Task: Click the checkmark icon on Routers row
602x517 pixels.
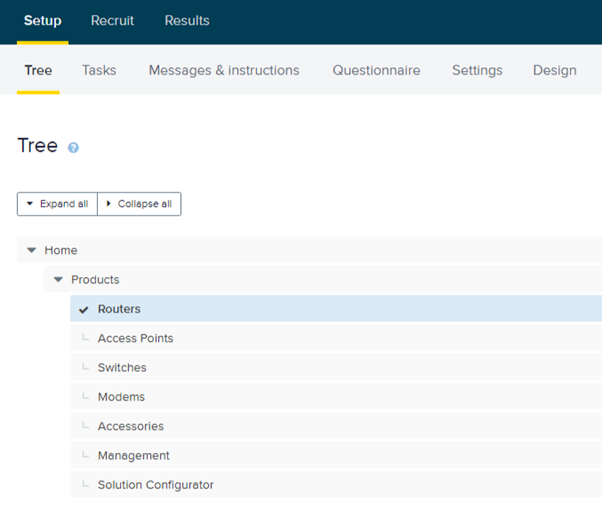Action: pyautogui.click(x=84, y=309)
